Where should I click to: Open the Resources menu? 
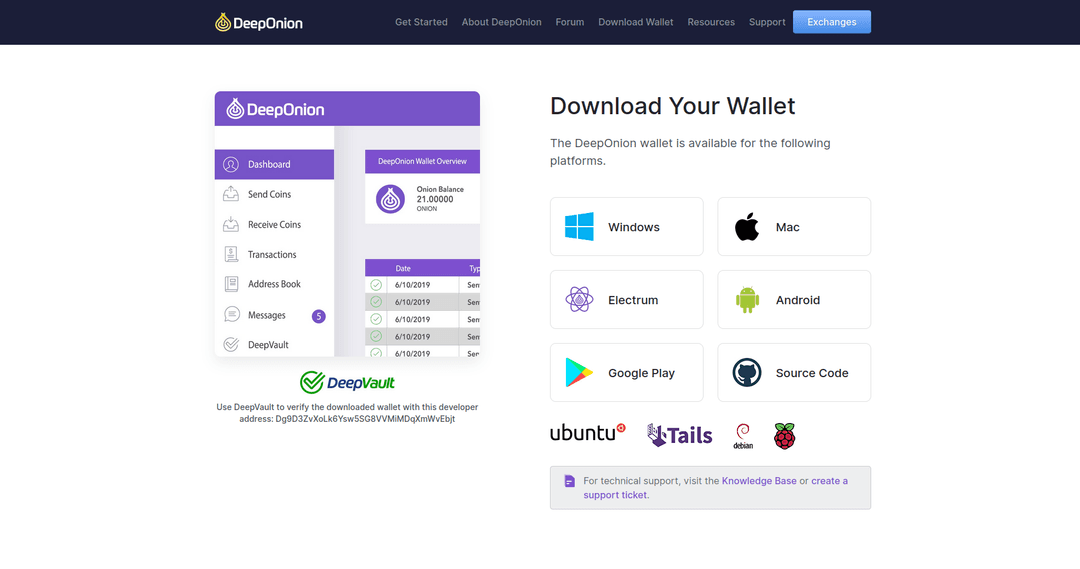[711, 22]
